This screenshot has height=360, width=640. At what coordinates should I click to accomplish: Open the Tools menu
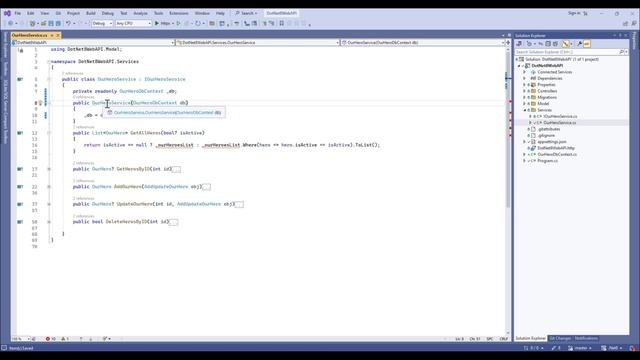pos(158,13)
